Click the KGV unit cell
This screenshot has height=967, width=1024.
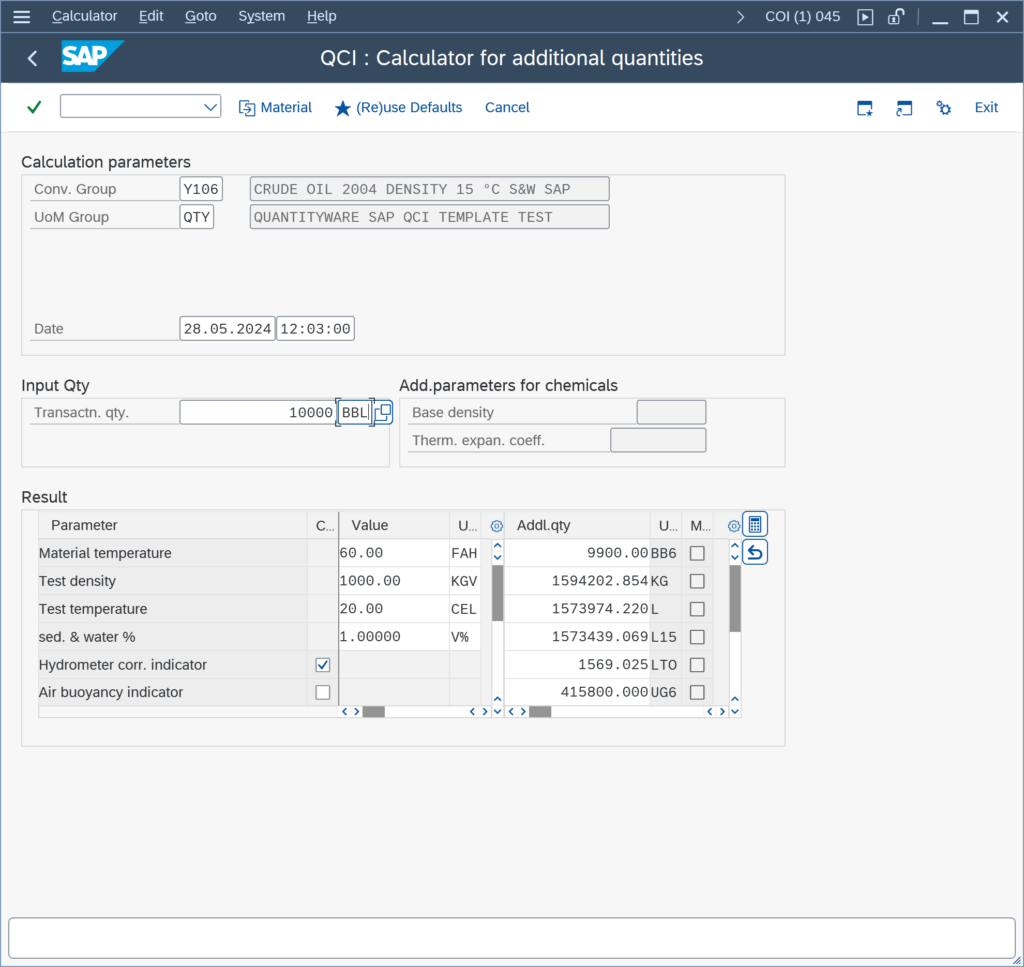pyautogui.click(x=465, y=581)
